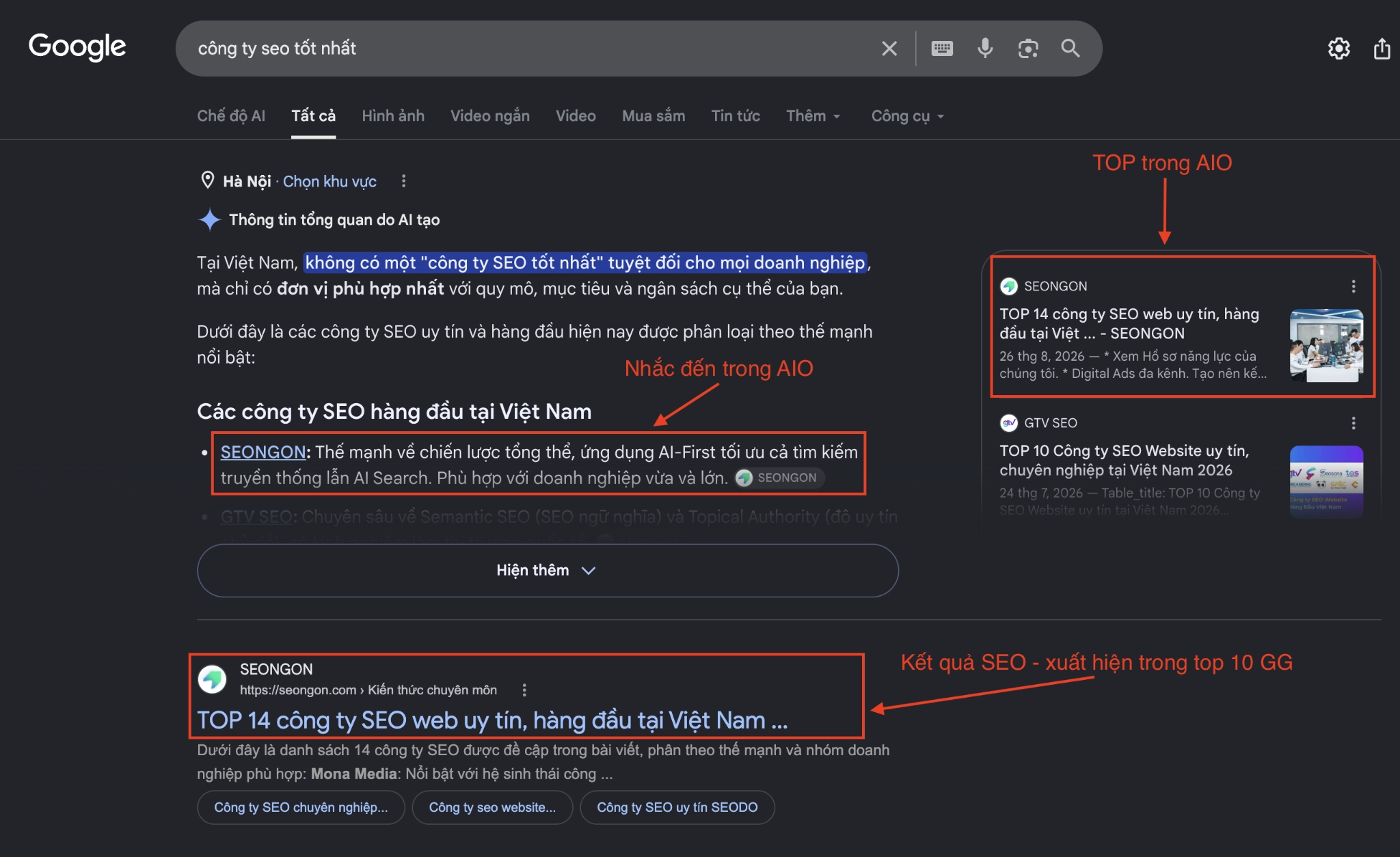Open GTV SEO card title TOP 10 Công ty

click(1125, 460)
